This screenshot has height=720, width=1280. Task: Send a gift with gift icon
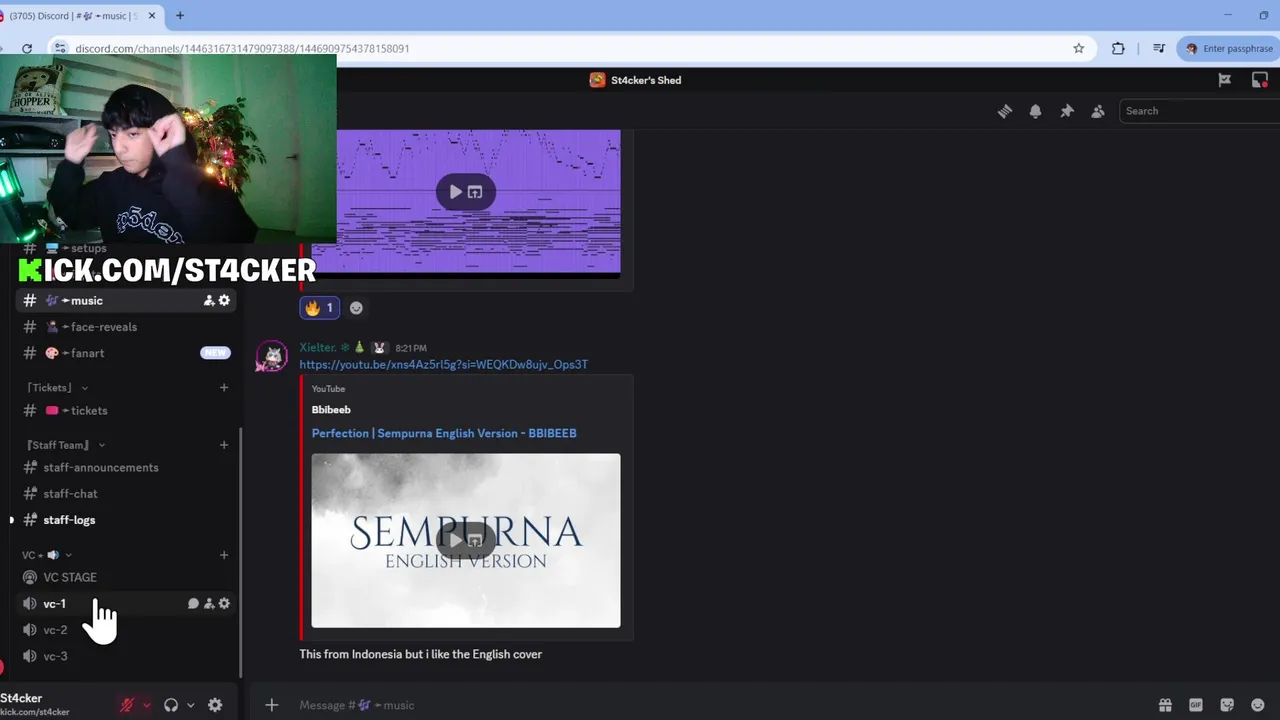1165,705
